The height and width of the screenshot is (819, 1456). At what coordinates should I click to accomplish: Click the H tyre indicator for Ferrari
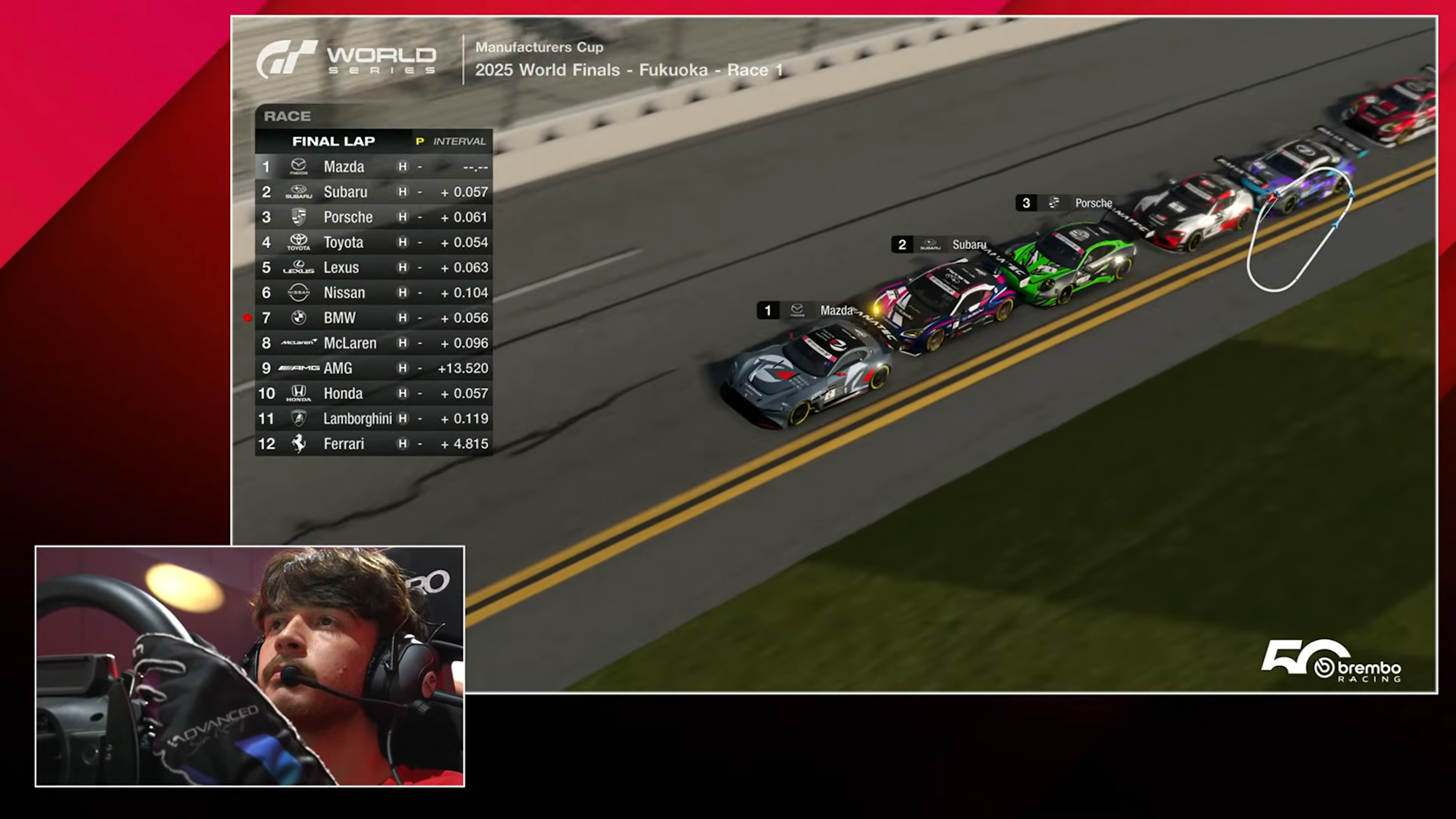pos(403,443)
